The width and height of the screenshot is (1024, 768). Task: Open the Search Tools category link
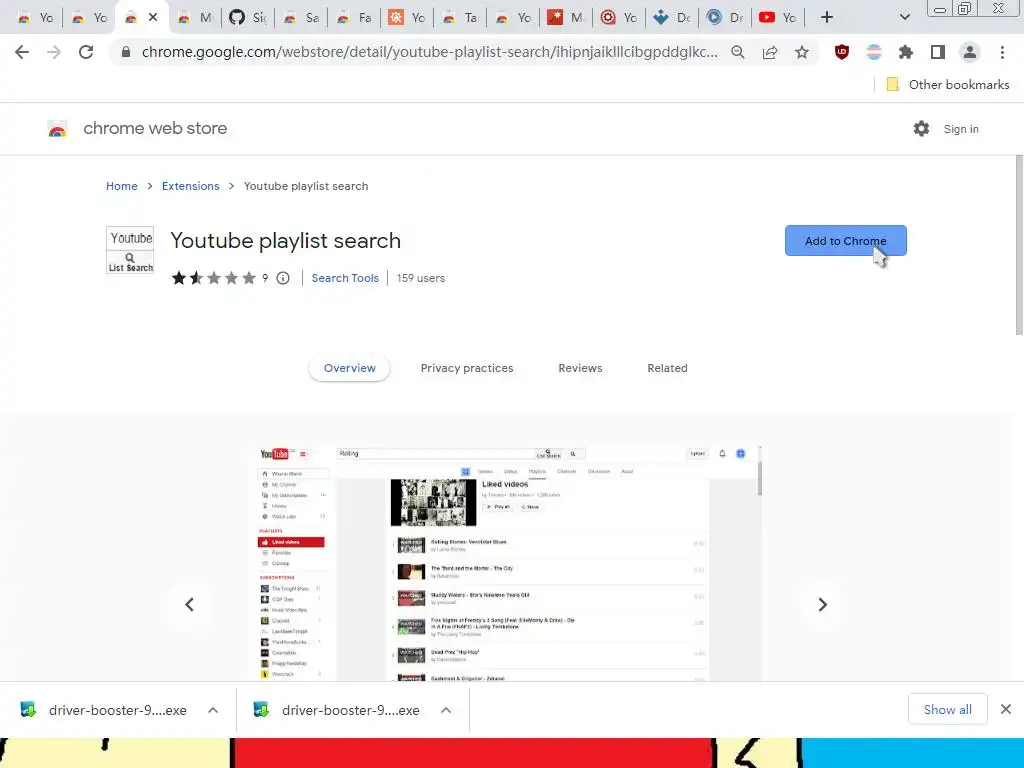345,278
